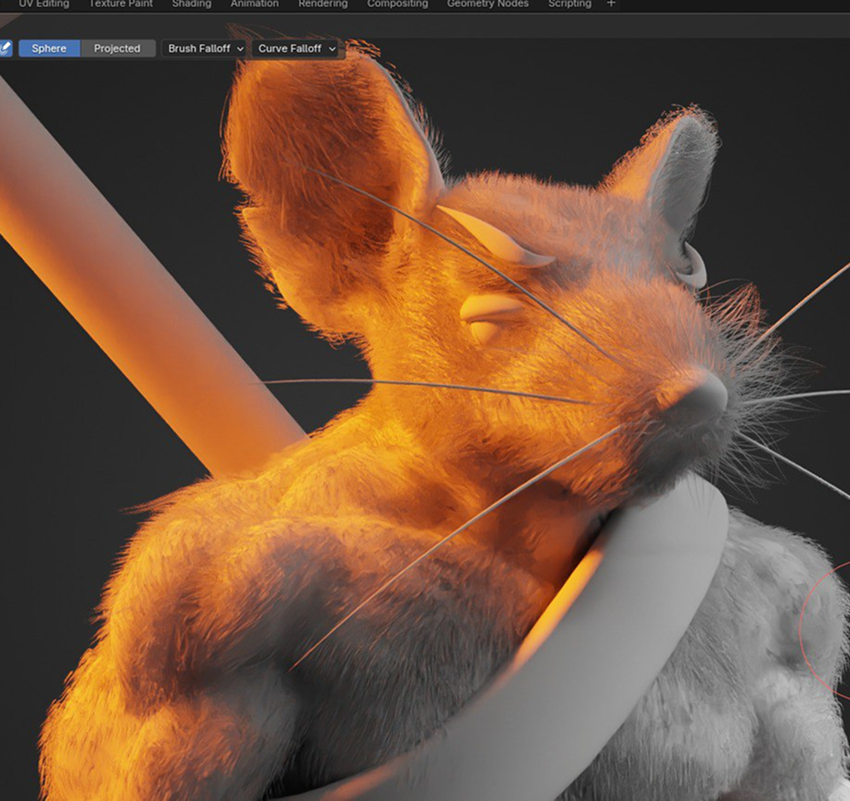Viewport: 850px width, 801px height.
Task: Switch falloff shape to Projected
Action: coord(117,48)
